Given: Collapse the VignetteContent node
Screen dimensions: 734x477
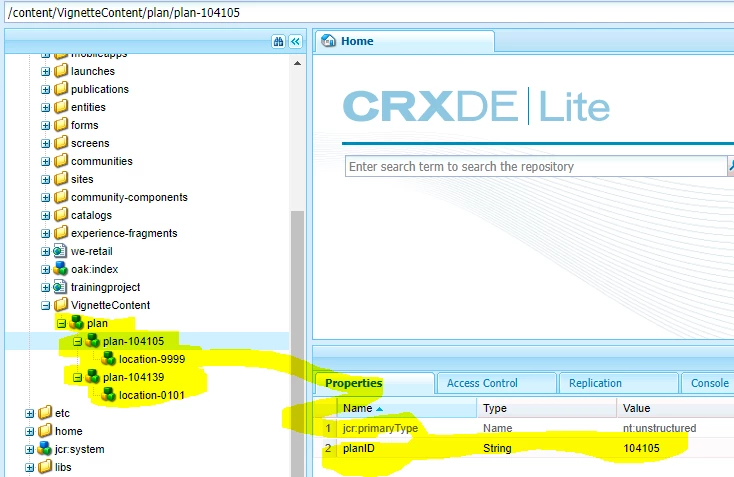Looking at the screenshot, I should coord(45,306).
